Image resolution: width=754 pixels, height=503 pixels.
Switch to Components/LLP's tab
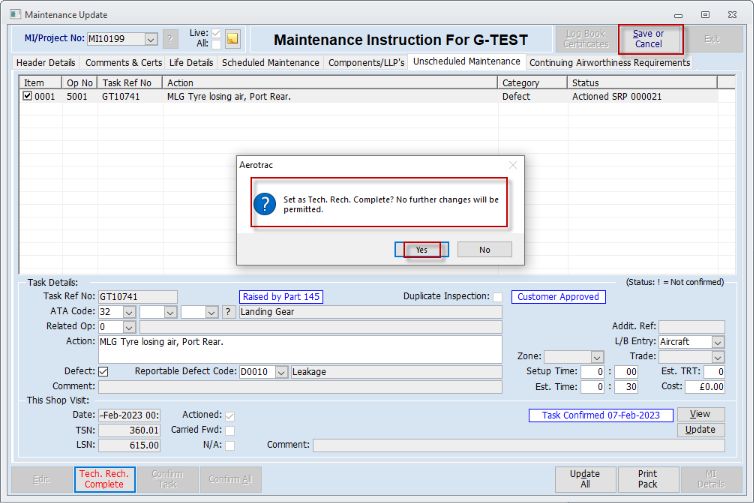tap(366, 63)
